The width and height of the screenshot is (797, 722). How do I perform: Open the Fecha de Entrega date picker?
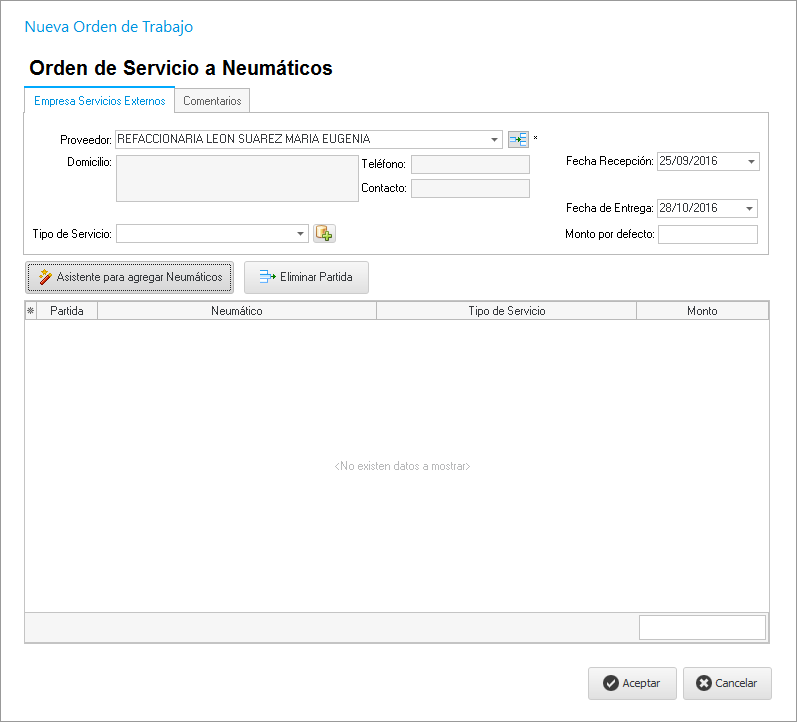pyautogui.click(x=749, y=209)
